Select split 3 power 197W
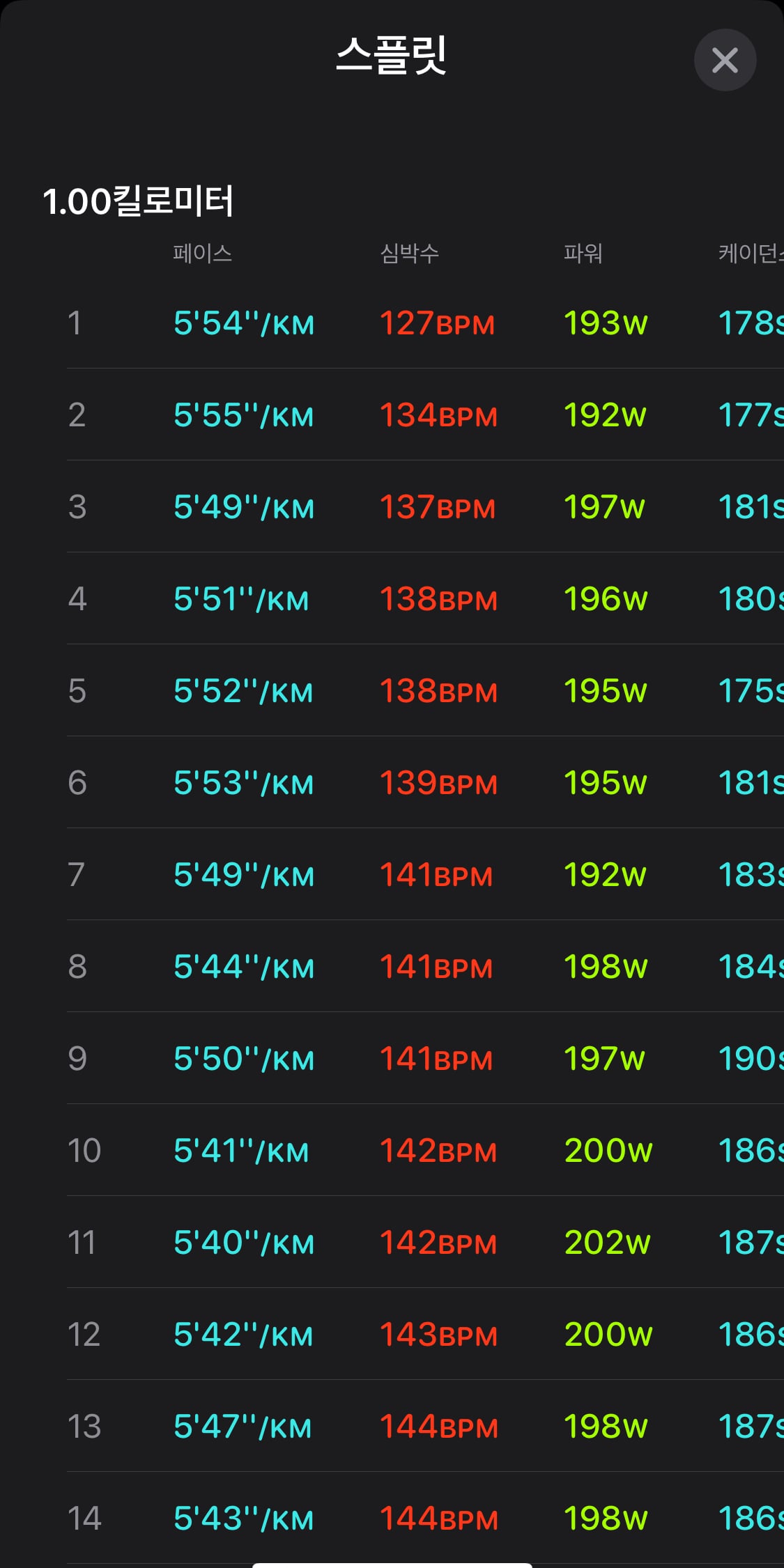 coord(604,507)
